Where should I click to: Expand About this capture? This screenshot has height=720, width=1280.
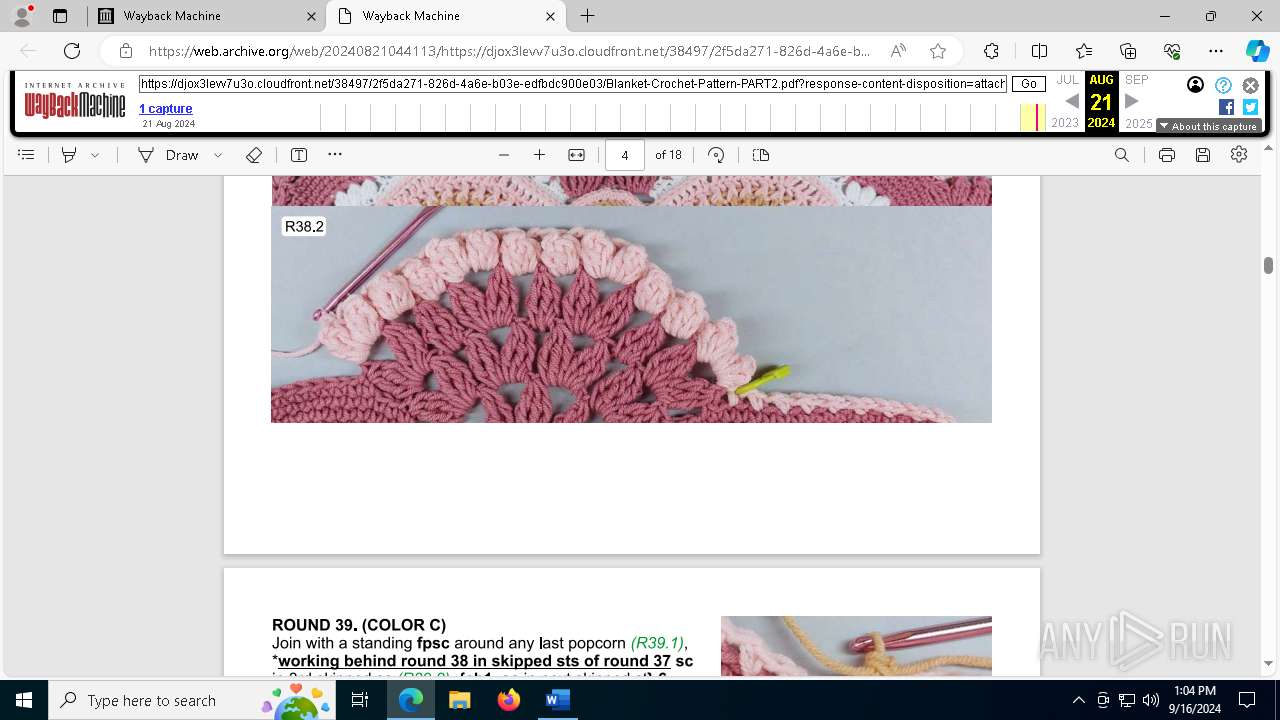(1208, 126)
